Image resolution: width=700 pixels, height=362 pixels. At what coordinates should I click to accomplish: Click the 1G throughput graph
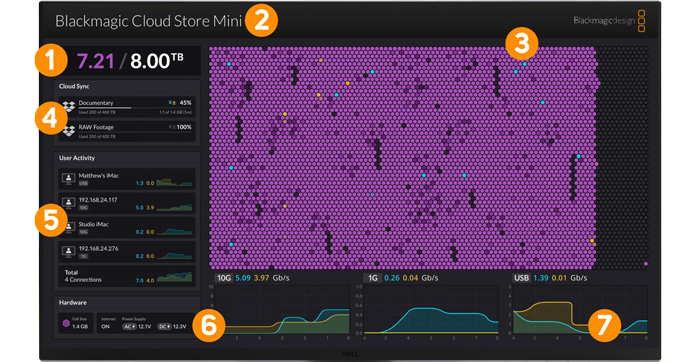coord(431,310)
